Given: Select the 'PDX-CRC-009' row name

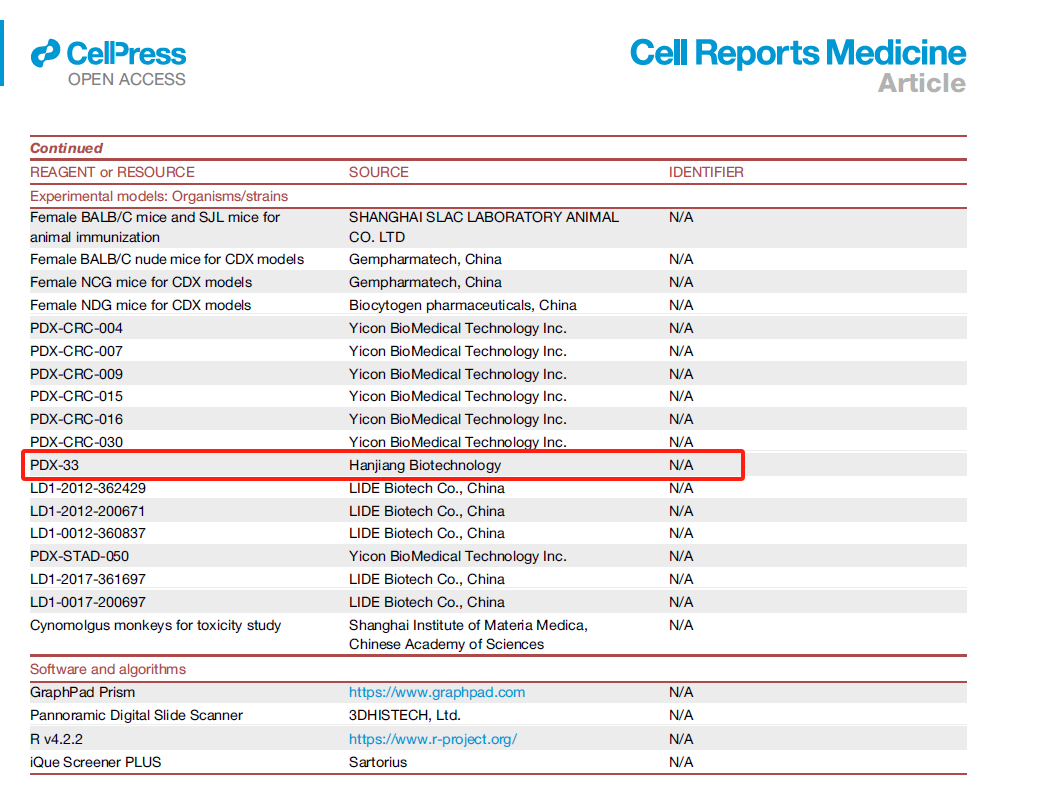Looking at the screenshot, I should pyautogui.click(x=76, y=374).
